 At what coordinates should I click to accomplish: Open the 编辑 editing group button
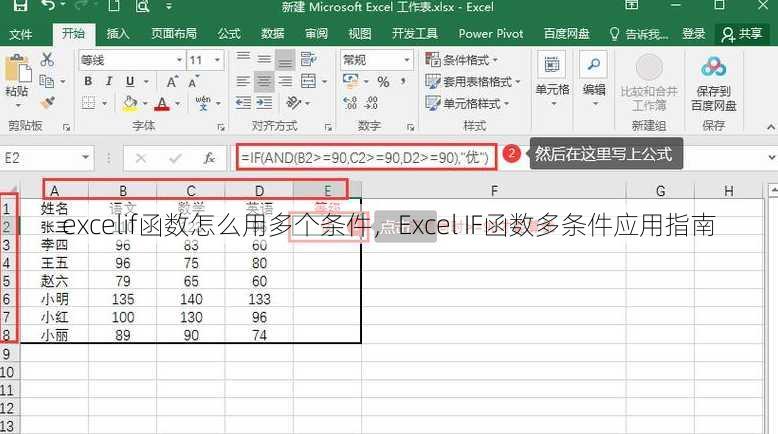[594, 79]
